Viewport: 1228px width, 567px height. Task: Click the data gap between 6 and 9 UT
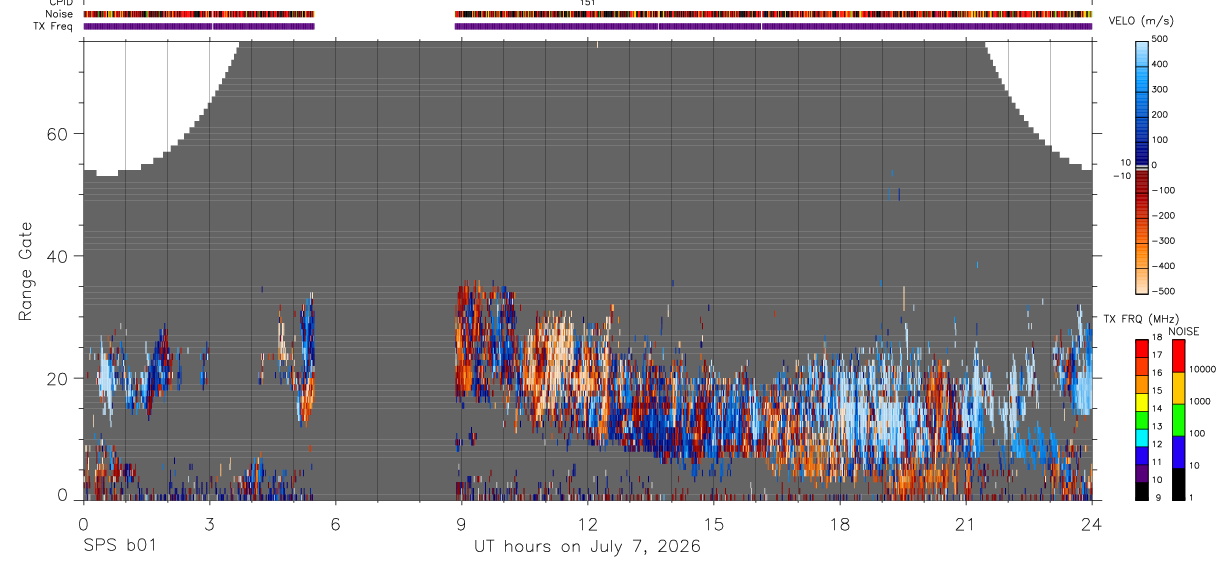(385, 270)
